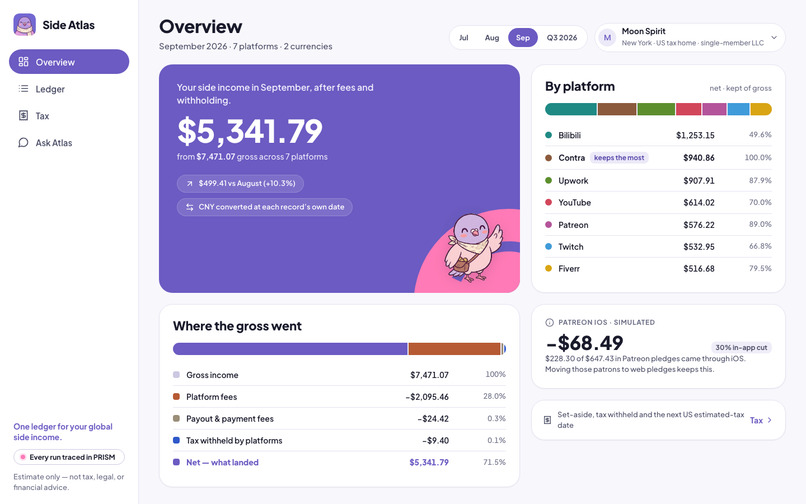The image size is (806, 504).
Task: Open the Ledger page
Action: coord(69,89)
